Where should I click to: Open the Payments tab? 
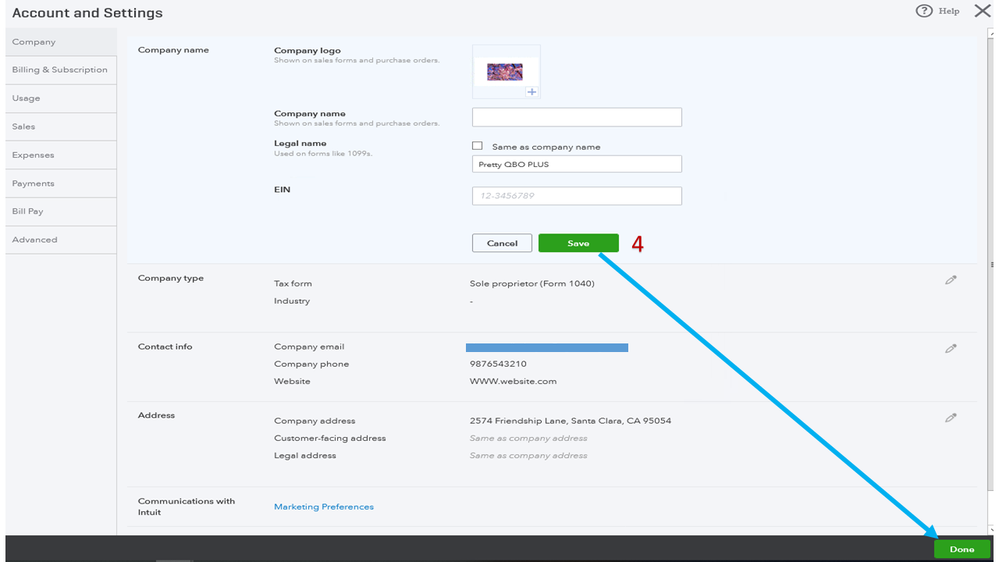pyautogui.click(x=61, y=184)
